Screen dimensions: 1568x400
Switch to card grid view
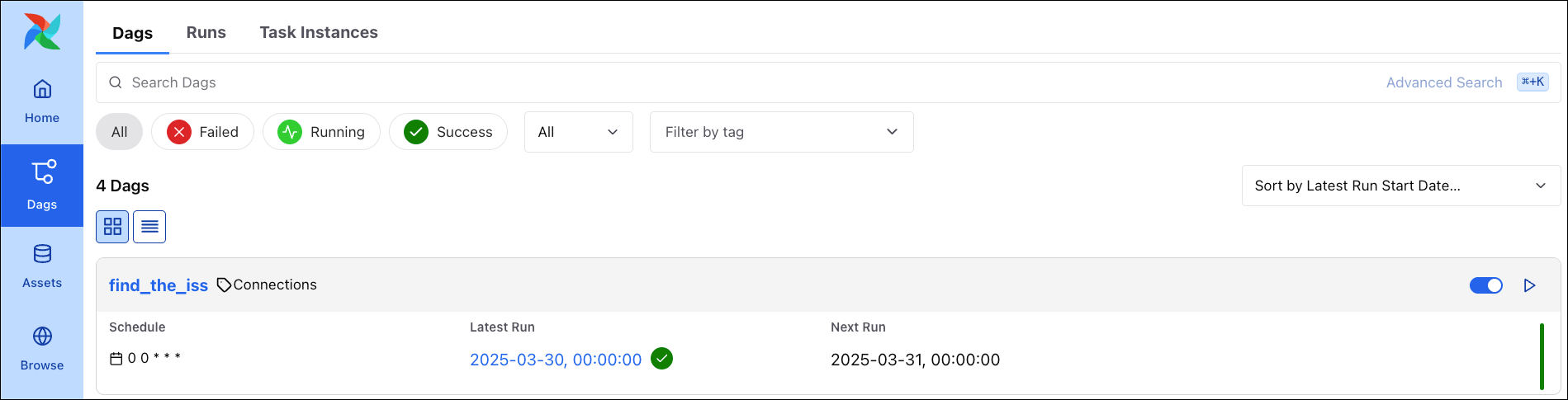(112, 227)
